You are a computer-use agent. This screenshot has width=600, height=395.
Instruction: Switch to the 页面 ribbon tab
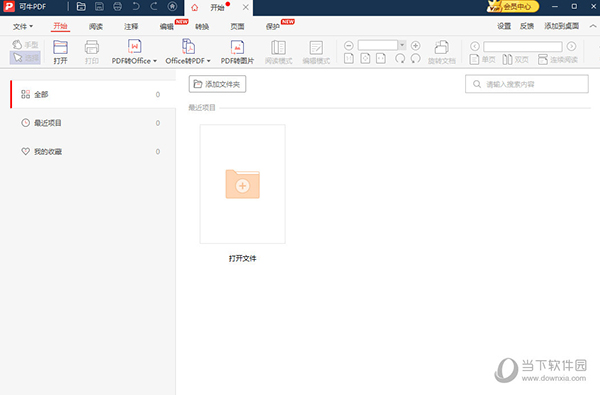point(237,26)
